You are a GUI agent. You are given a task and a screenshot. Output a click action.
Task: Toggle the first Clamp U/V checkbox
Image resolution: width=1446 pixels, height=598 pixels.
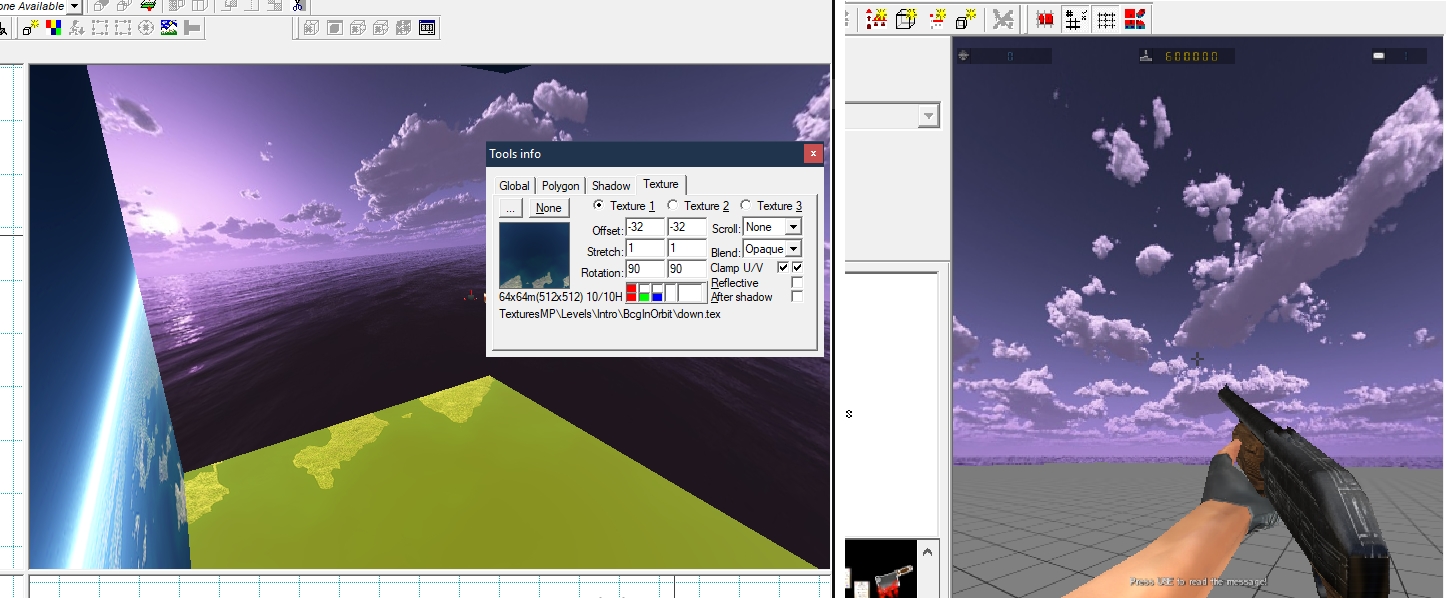click(783, 268)
